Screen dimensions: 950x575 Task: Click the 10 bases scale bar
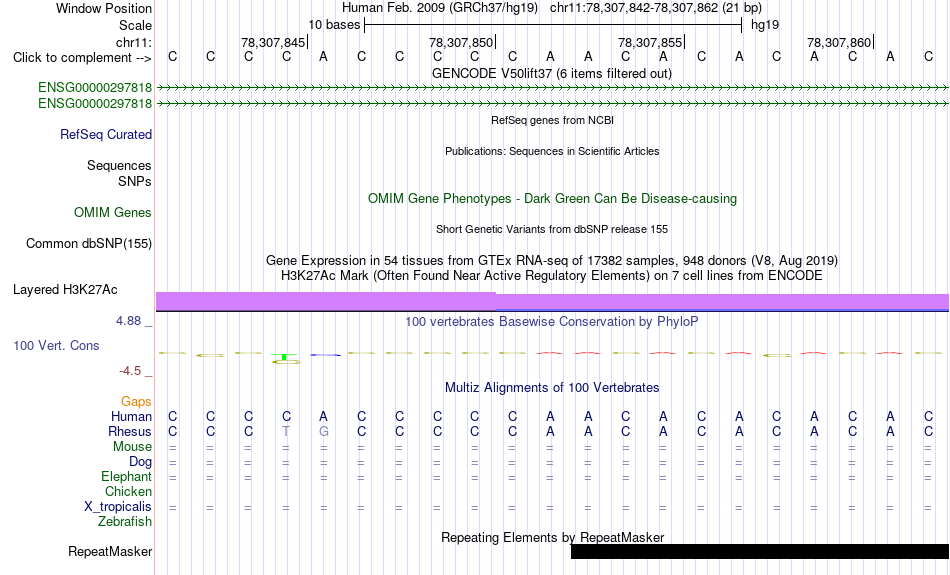(x=553, y=25)
